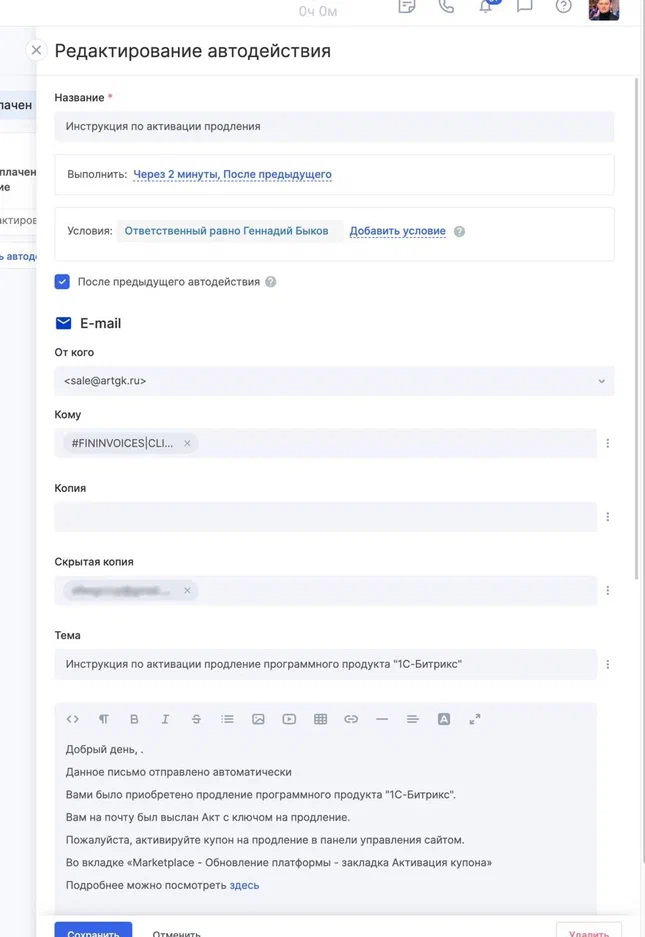Click condition 'Ответственный равно Геннадий Быков'
The height and width of the screenshot is (937, 645).
(x=226, y=231)
